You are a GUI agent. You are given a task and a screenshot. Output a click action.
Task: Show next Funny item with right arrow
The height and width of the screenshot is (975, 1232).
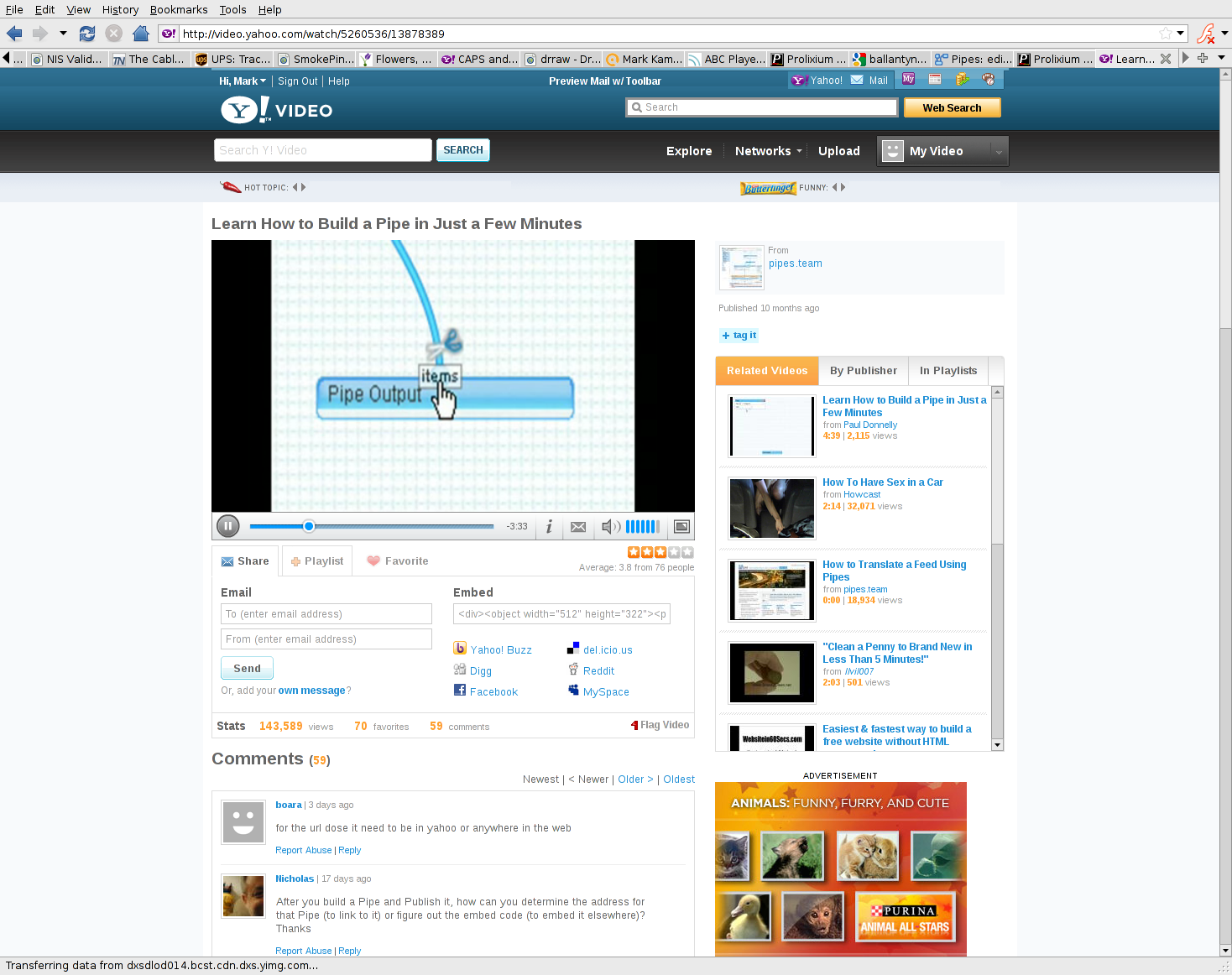(843, 187)
